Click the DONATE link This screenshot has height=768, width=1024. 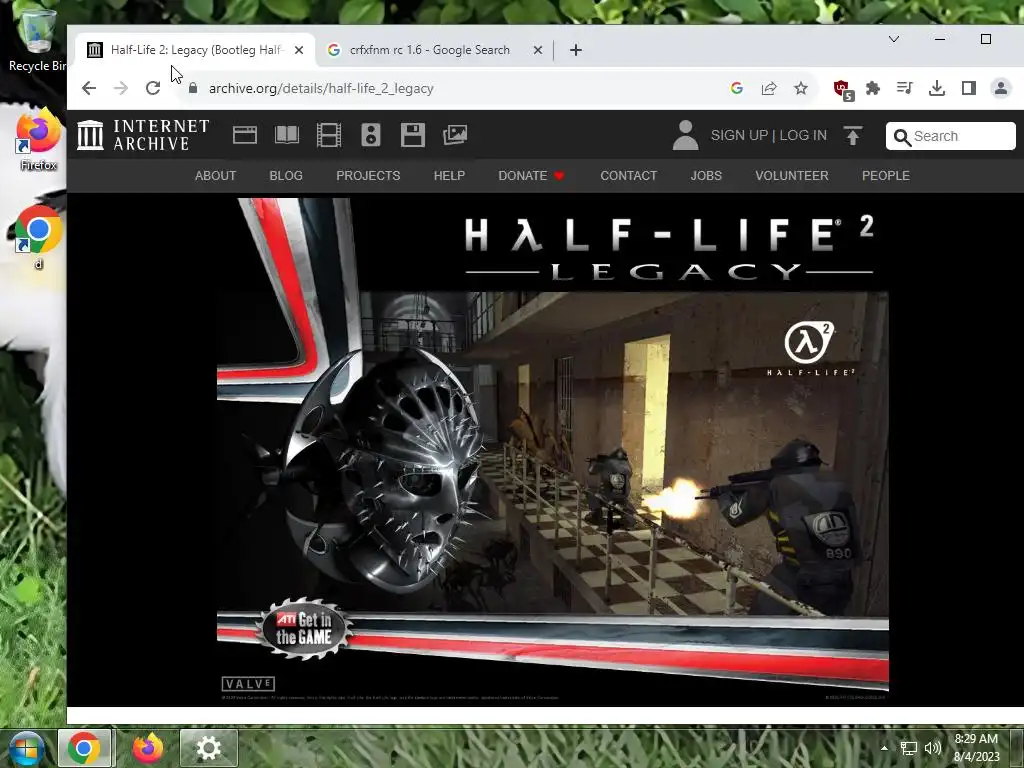coord(531,176)
